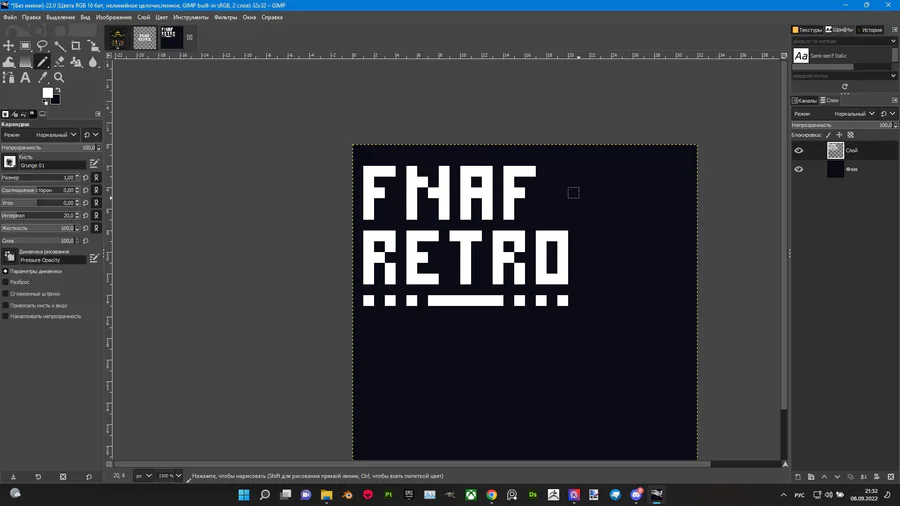Edit the Pressure Opacity dynamics
Screen dimensions: 900x506
coord(94,258)
